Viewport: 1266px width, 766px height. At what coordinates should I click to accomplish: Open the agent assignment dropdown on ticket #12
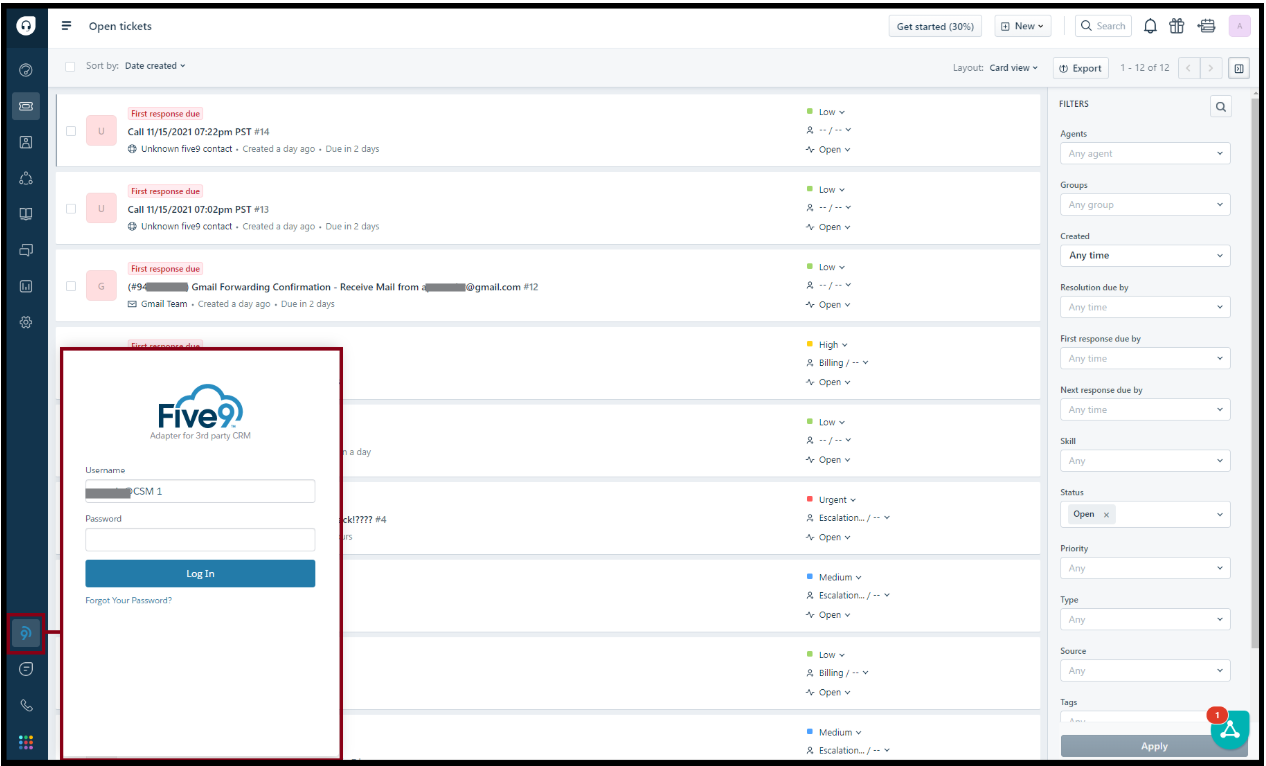[x=829, y=286]
